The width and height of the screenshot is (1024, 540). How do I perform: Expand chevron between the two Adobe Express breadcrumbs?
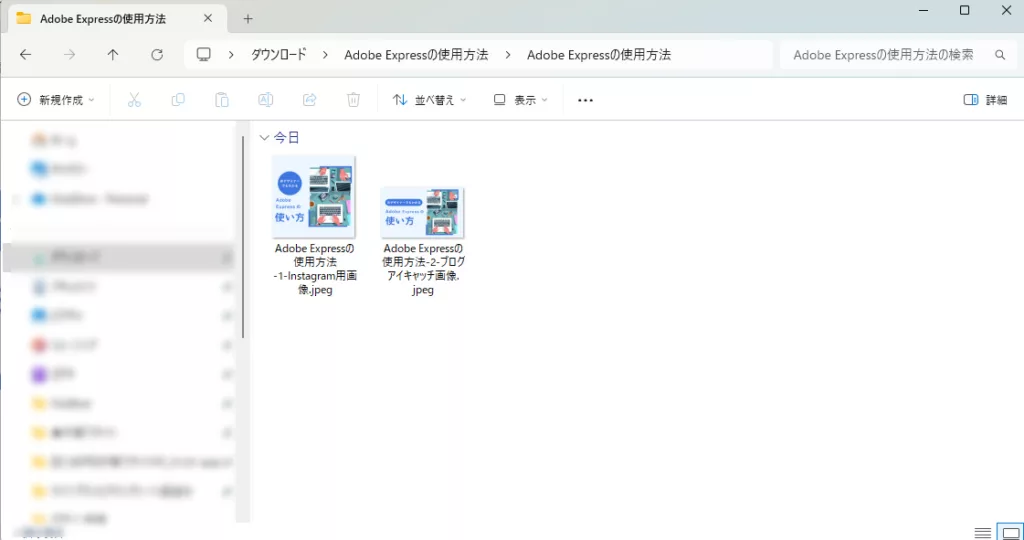(x=508, y=55)
